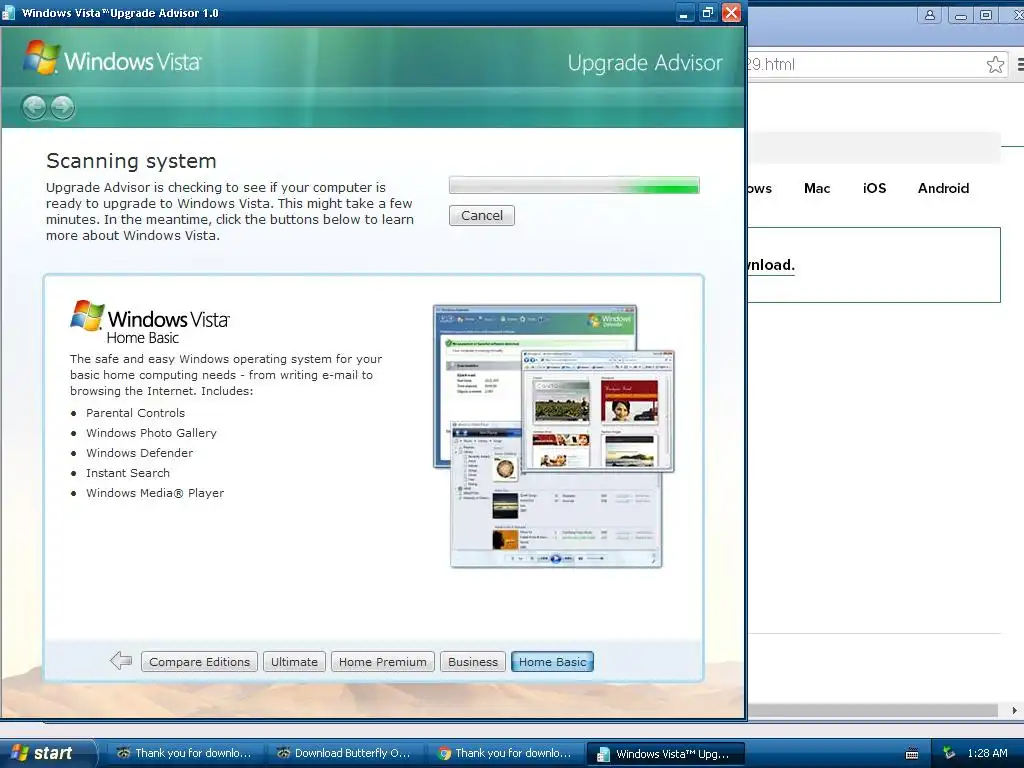Click the Windows Vista Home Basic logo
The image size is (1024, 768).
[x=150, y=322]
